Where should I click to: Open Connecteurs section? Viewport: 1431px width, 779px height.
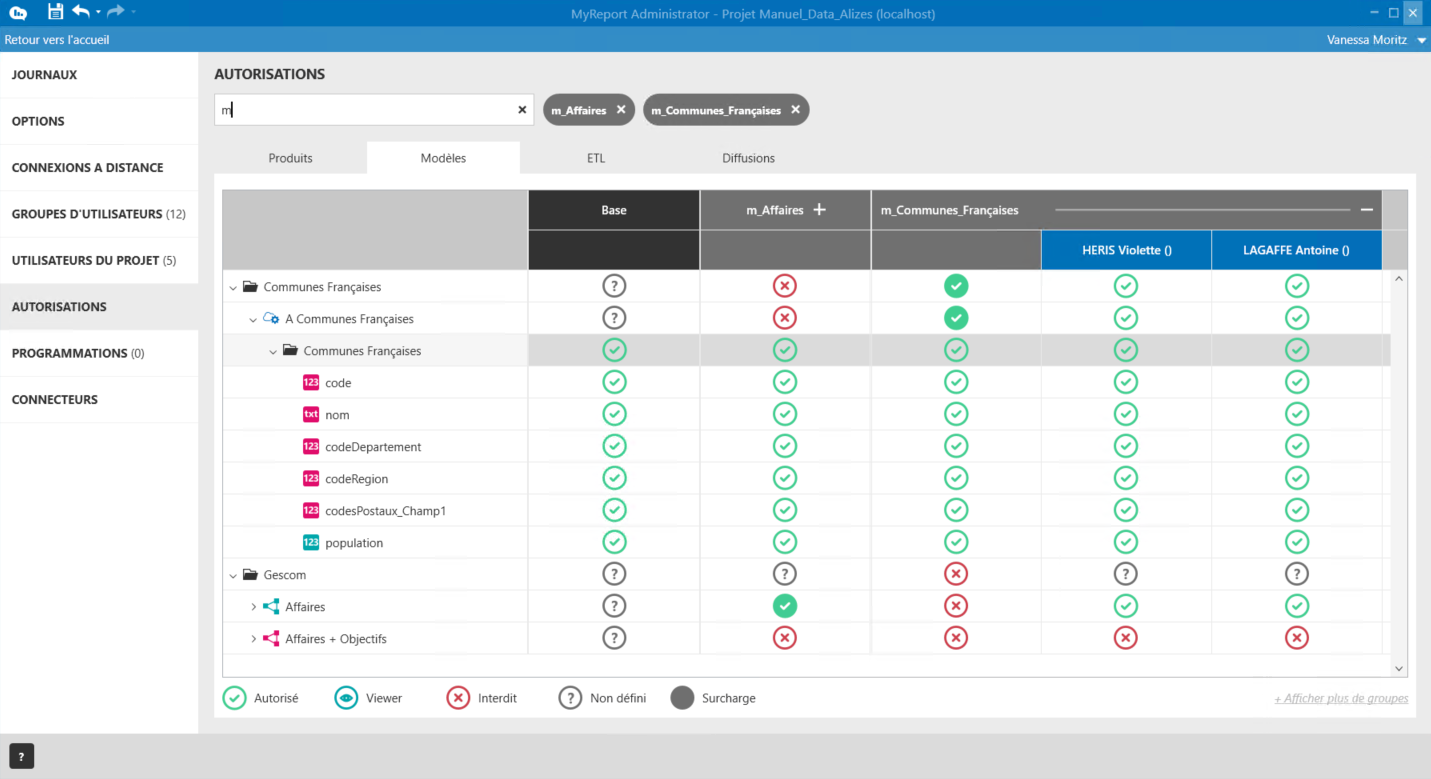[x=99, y=399]
